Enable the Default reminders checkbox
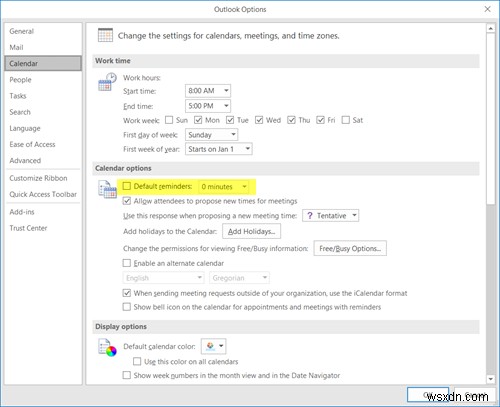This screenshot has height=407, width=500. [x=127, y=186]
